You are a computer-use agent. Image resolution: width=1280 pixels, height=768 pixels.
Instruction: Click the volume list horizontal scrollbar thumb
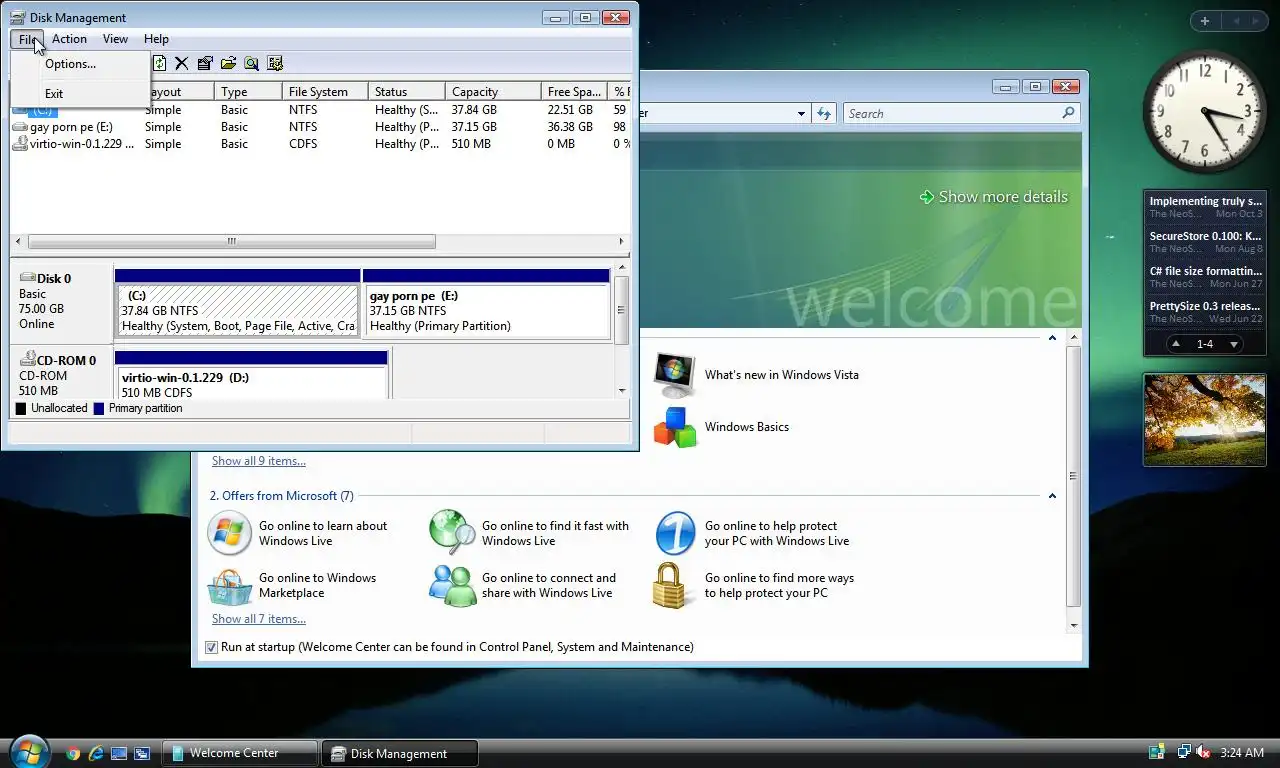pos(232,241)
